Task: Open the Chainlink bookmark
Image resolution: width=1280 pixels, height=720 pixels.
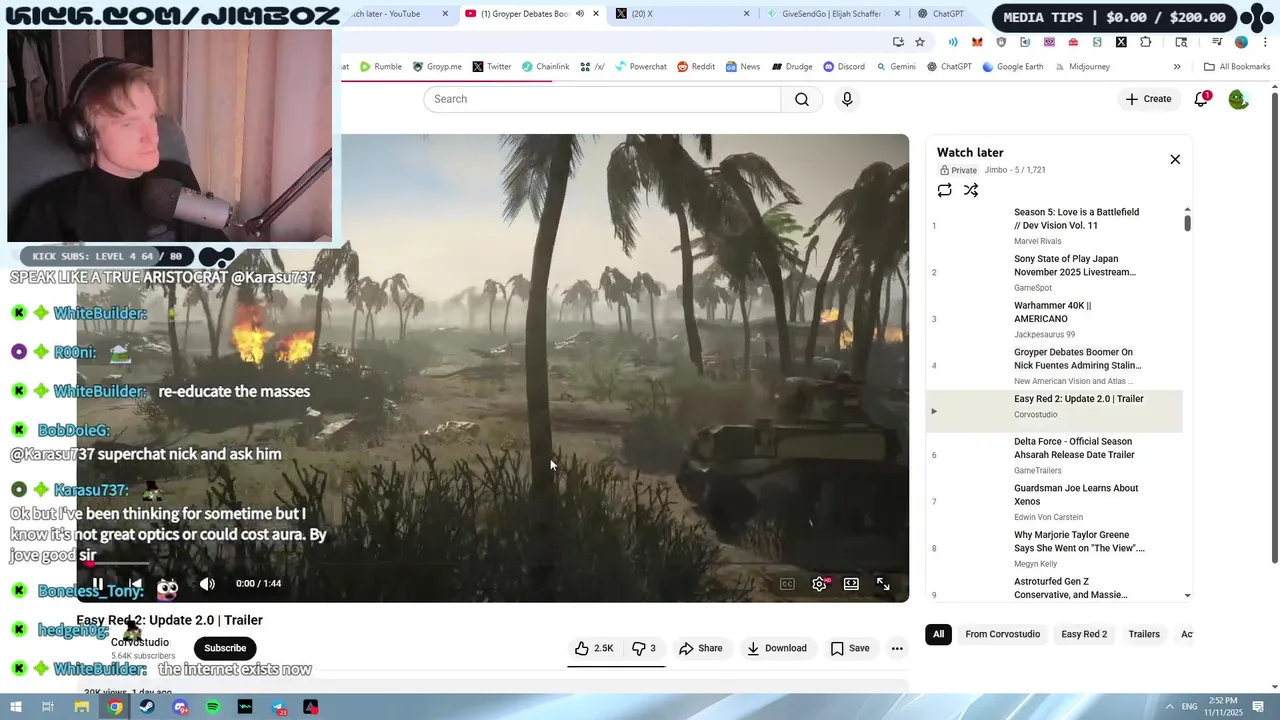Action: [545, 67]
